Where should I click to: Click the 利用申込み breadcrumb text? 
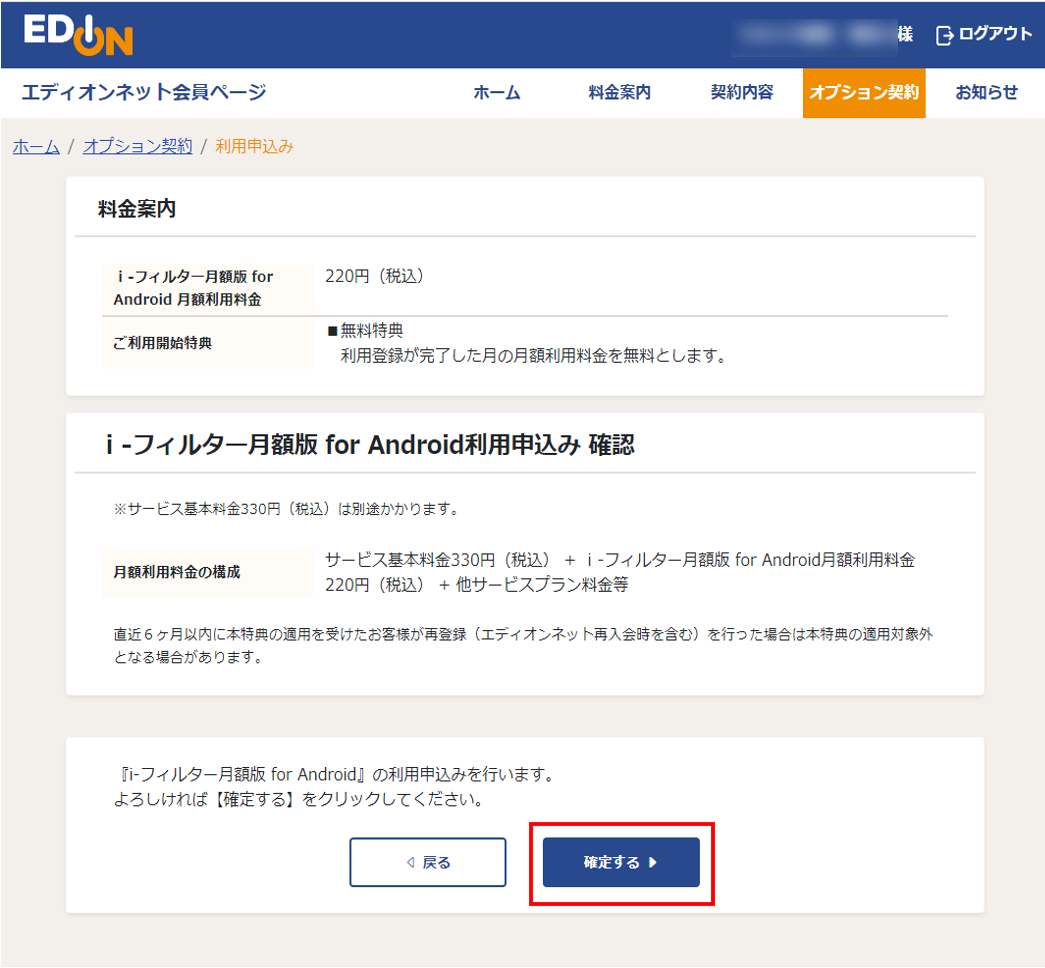[253, 146]
